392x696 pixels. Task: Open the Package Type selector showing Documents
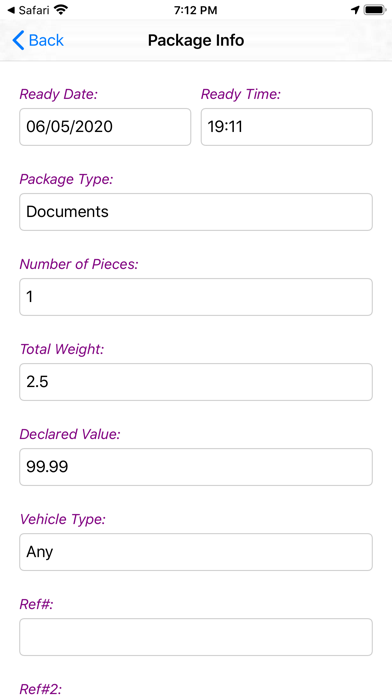tap(196, 212)
